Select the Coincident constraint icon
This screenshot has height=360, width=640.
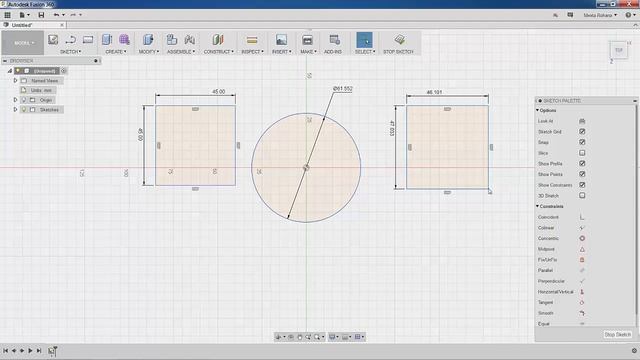[582, 217]
